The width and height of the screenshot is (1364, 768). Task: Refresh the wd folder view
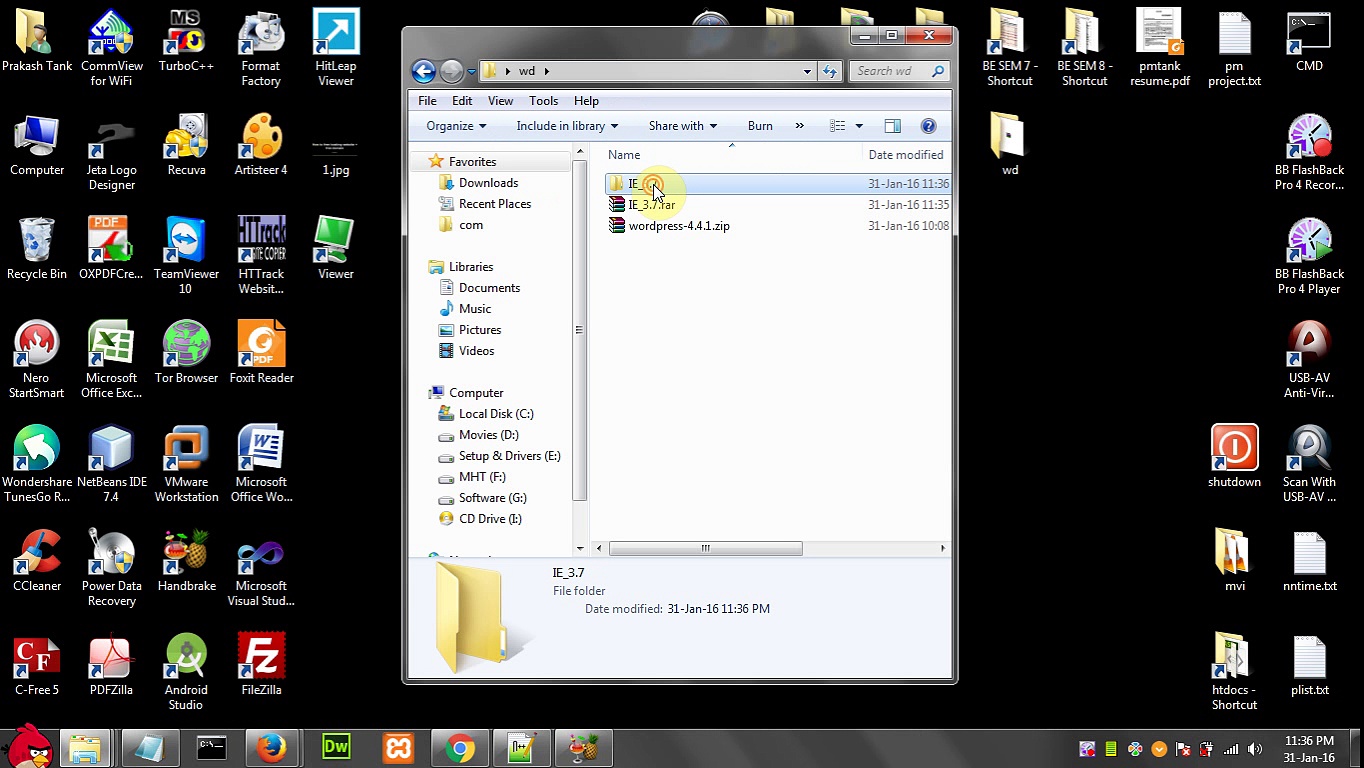830,71
